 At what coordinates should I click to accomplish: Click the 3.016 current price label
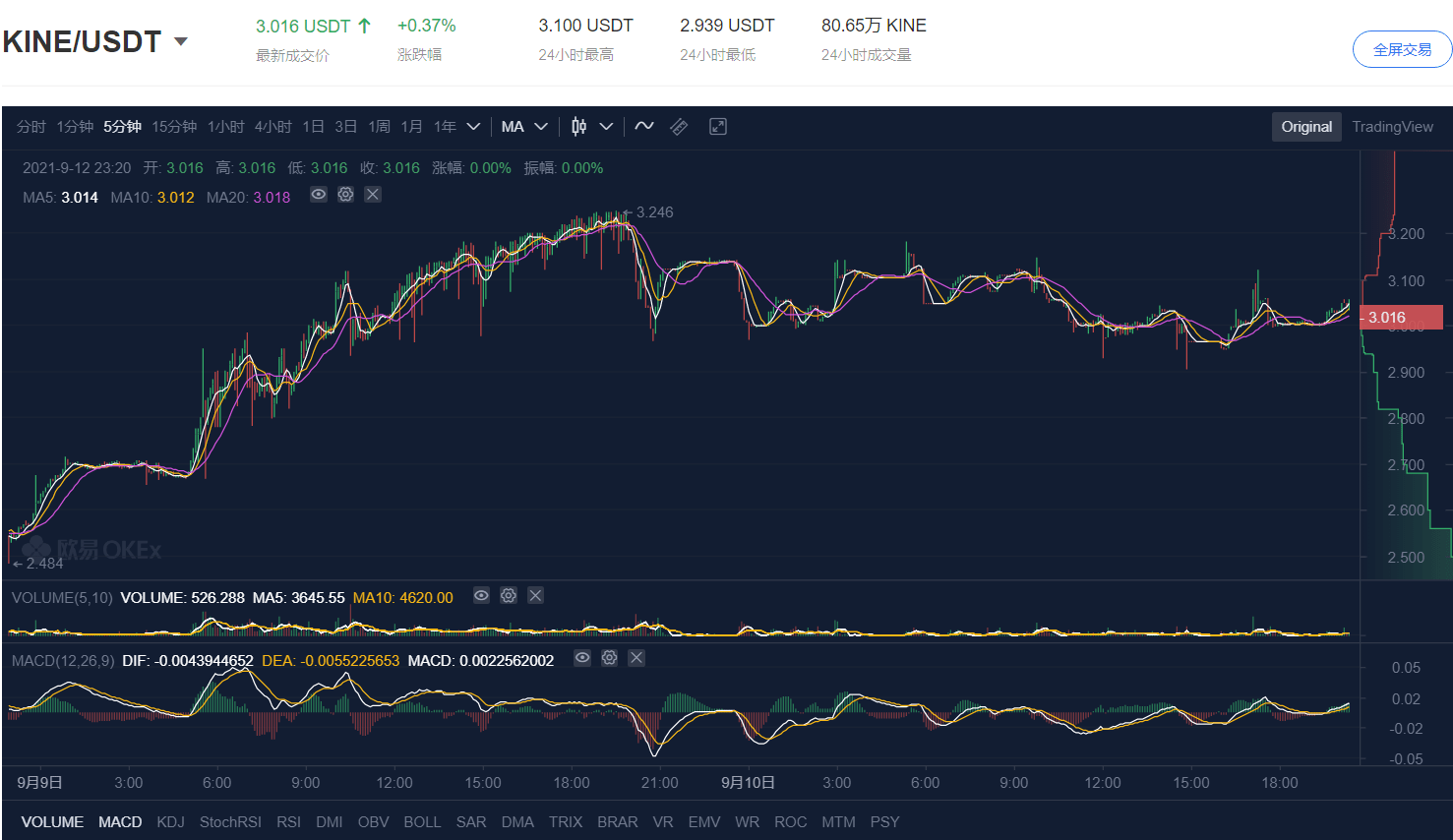point(1402,317)
